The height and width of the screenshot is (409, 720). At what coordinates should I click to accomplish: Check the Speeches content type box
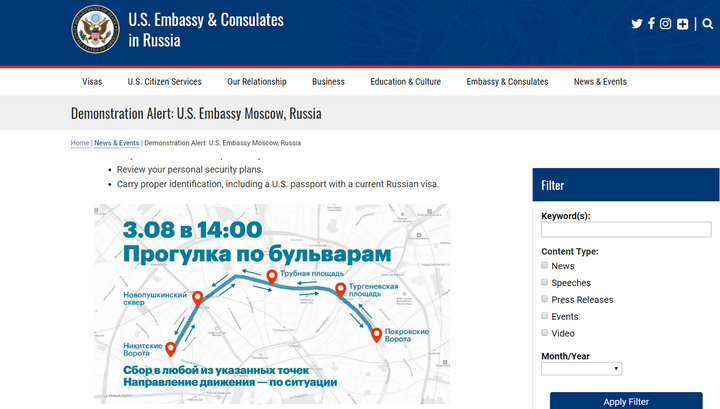pos(545,282)
